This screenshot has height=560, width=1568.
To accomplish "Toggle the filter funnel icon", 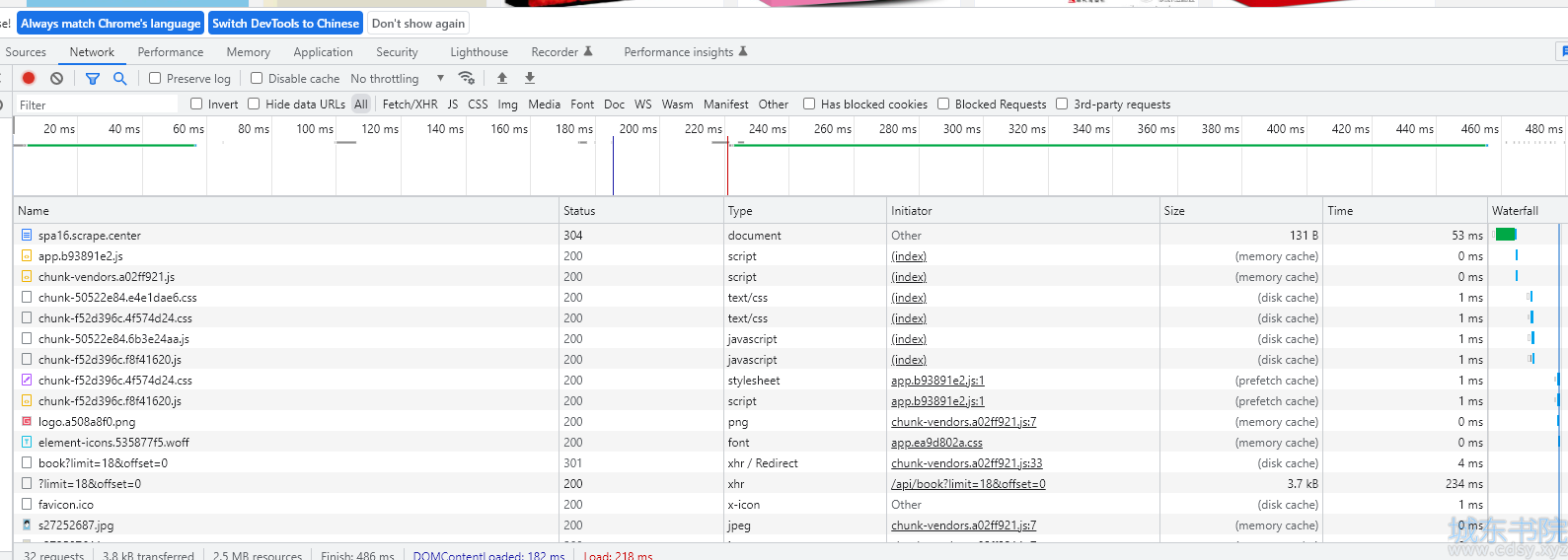I will coord(93,78).
